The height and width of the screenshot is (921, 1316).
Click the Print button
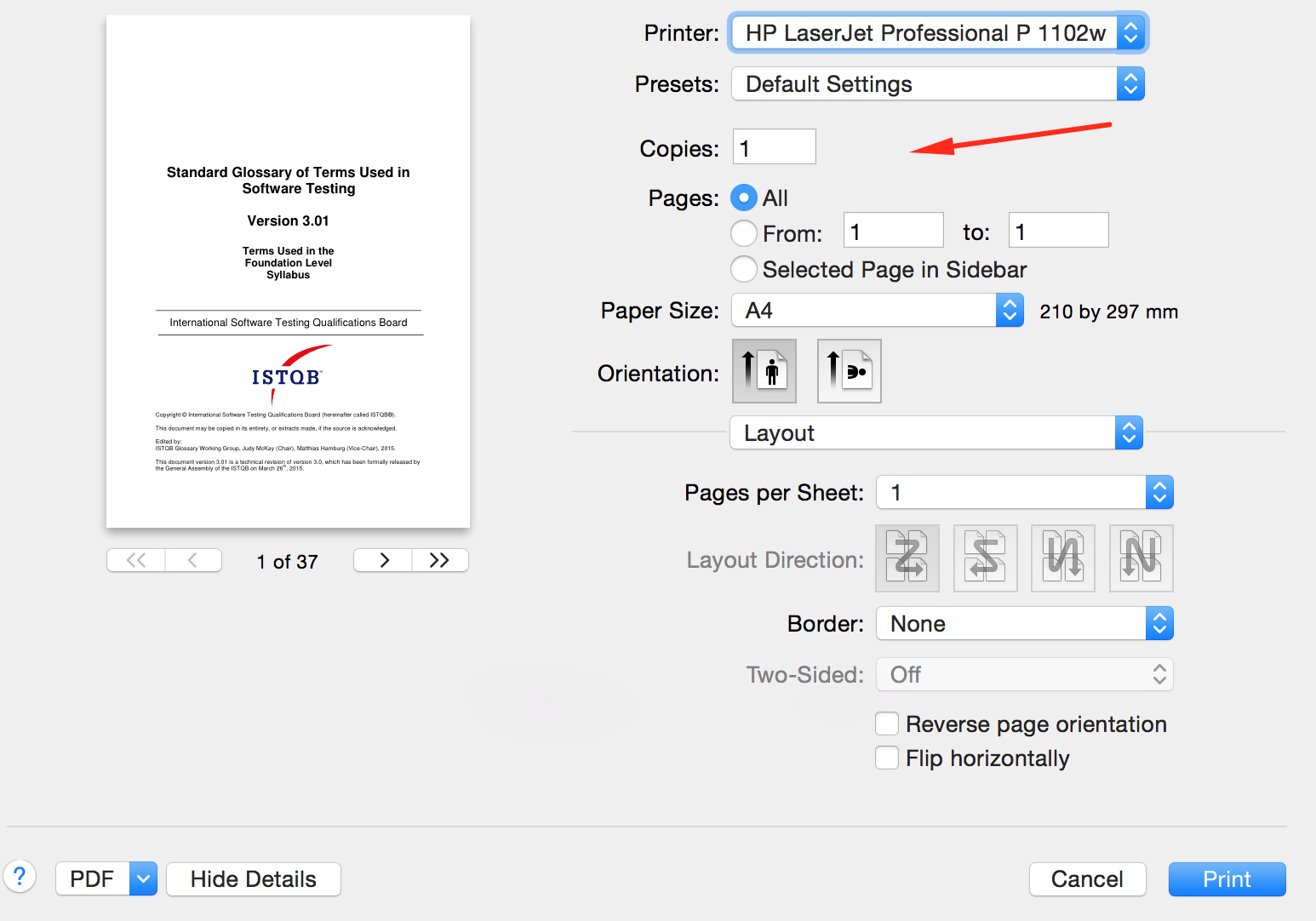pos(1227,879)
